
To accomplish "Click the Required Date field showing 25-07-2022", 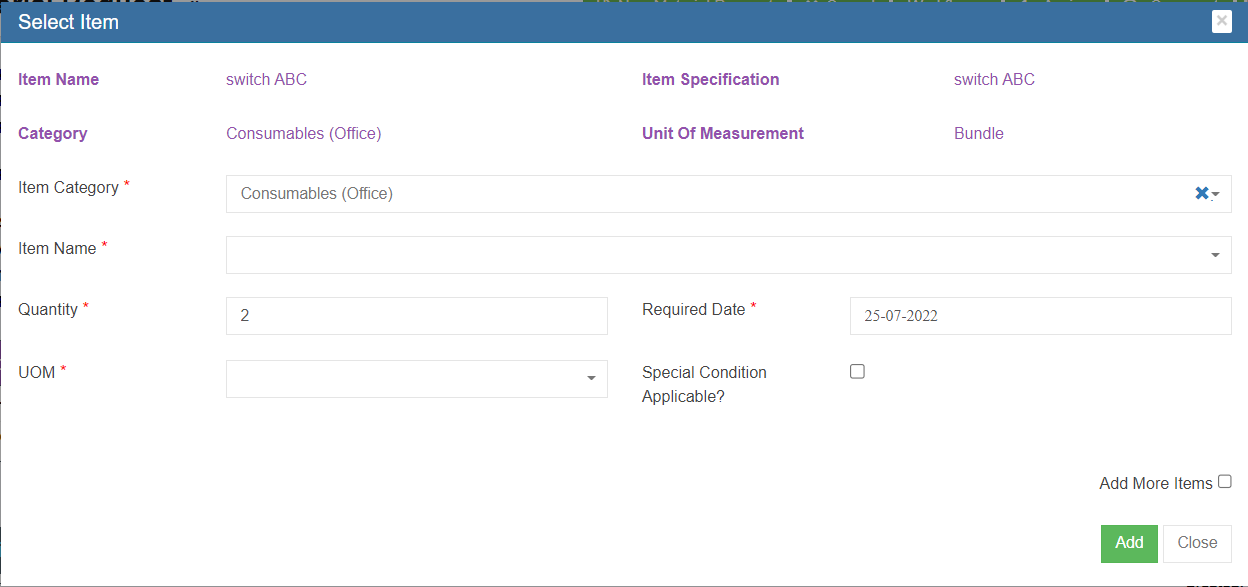I will coord(1040,316).
